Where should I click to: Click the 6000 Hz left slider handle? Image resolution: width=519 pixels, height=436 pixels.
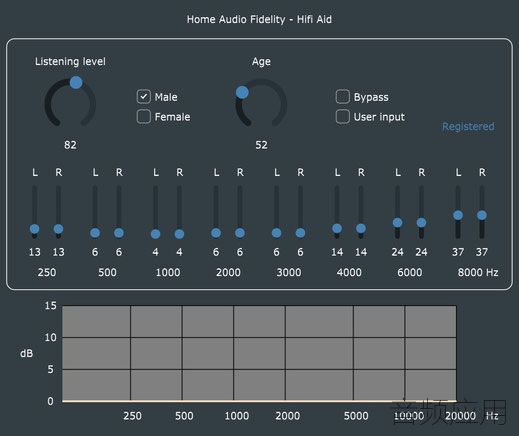click(397, 222)
